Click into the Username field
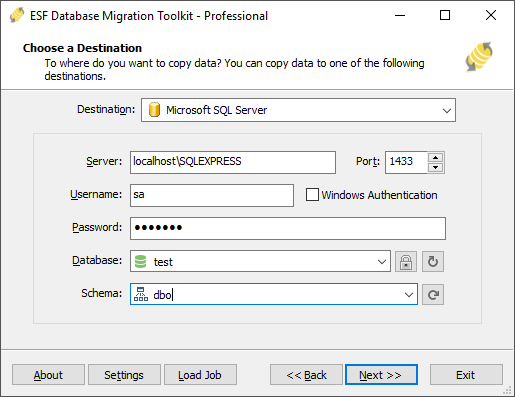Screen dimensions: 515x397 tap(212, 195)
